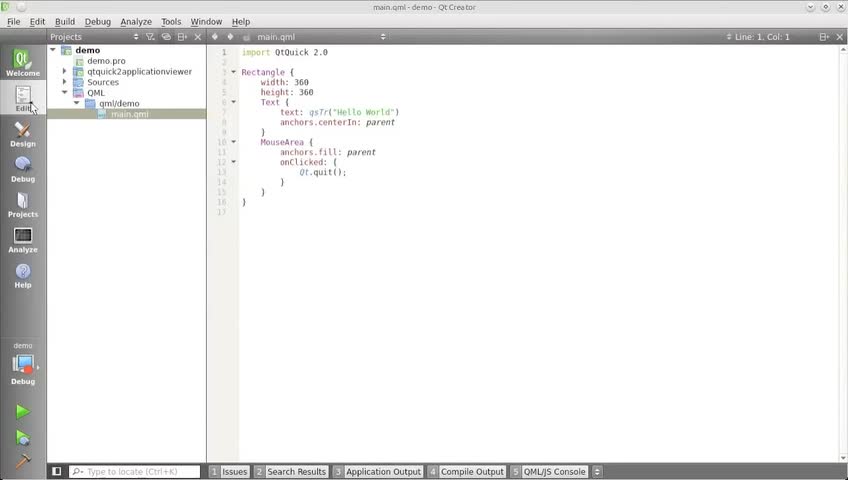Image resolution: width=848 pixels, height=480 pixels.
Task: Click the editor vertical scrollbar down arrow
Action: pyautogui.click(x=843, y=458)
